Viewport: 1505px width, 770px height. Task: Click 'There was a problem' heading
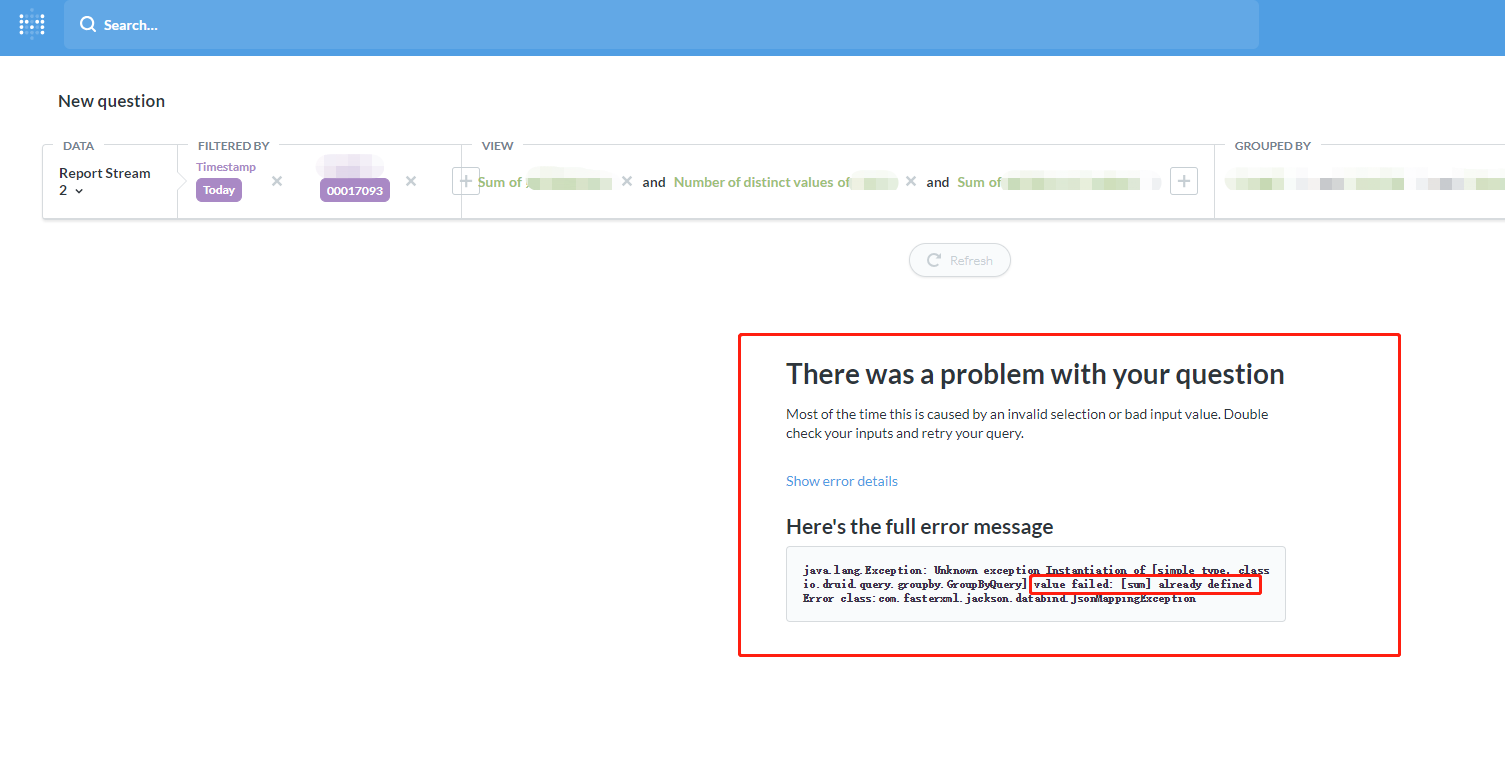(x=1035, y=374)
